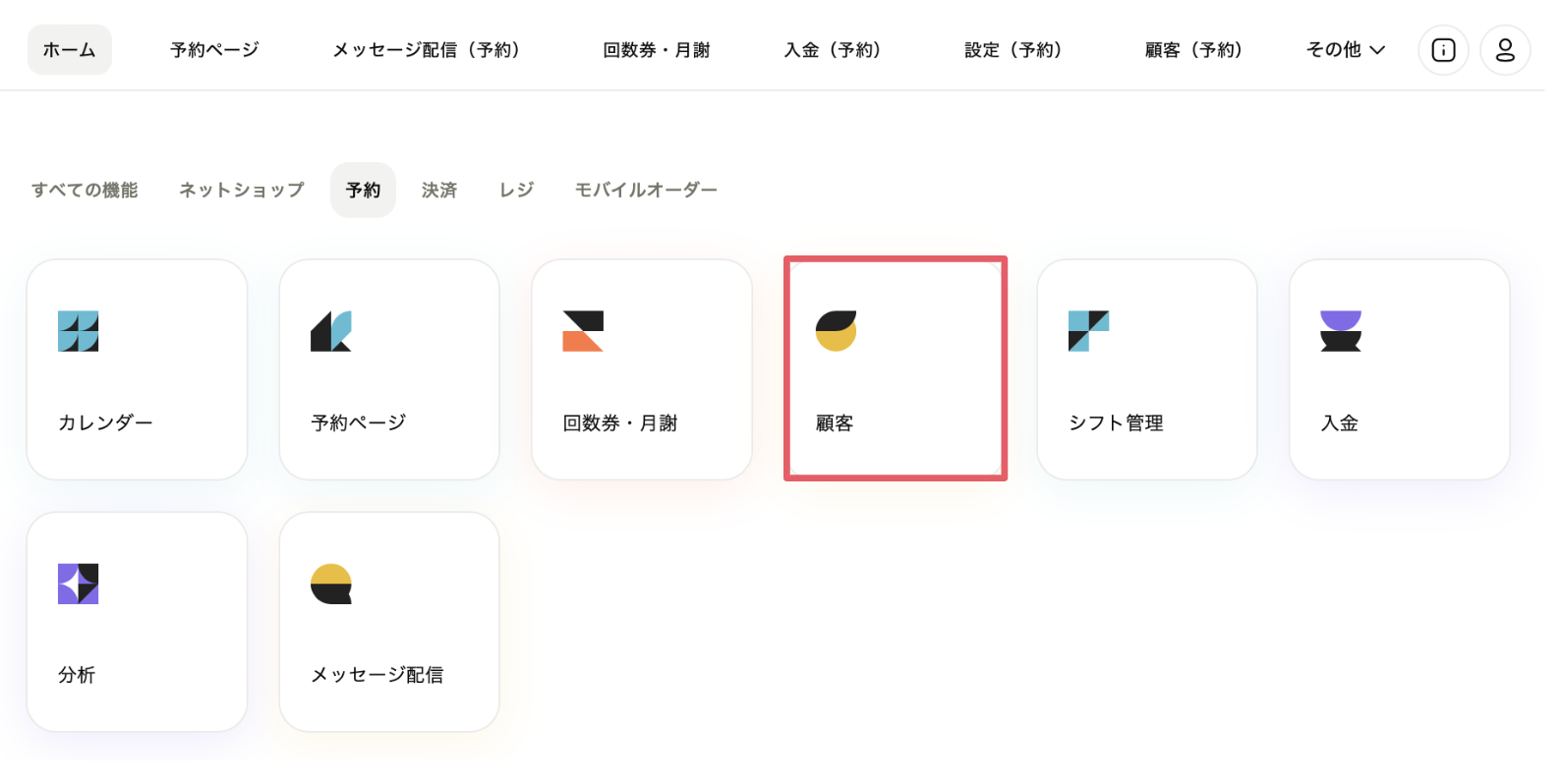Click the 入金 card icon
The height and width of the screenshot is (784, 1563).
coord(1341,331)
